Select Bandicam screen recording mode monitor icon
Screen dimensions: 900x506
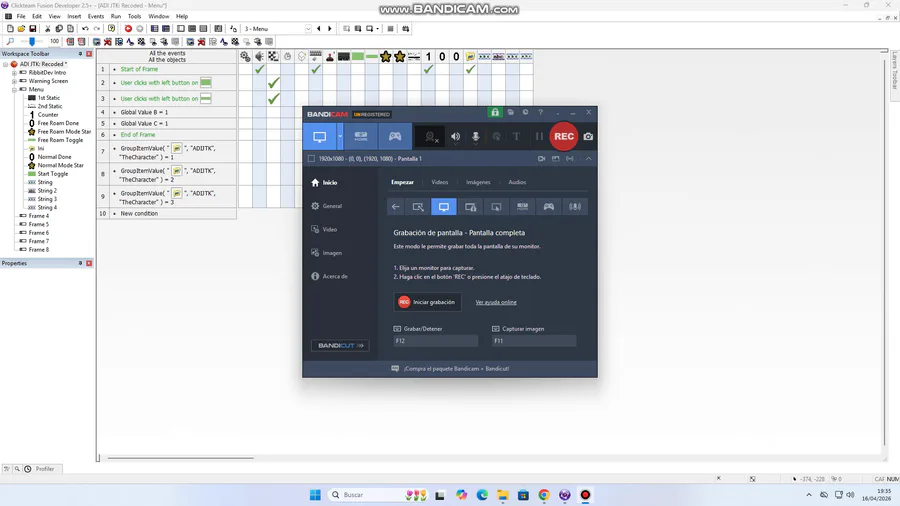click(320, 137)
